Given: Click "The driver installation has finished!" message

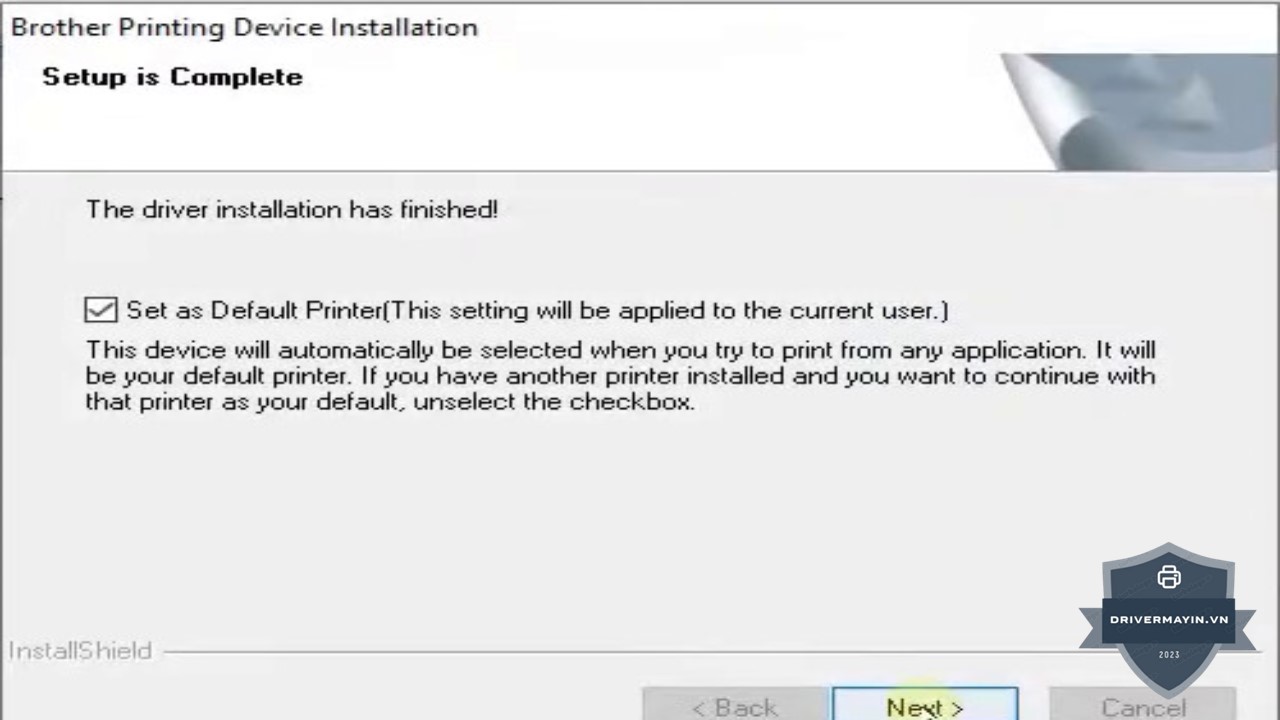Looking at the screenshot, I should [x=291, y=209].
